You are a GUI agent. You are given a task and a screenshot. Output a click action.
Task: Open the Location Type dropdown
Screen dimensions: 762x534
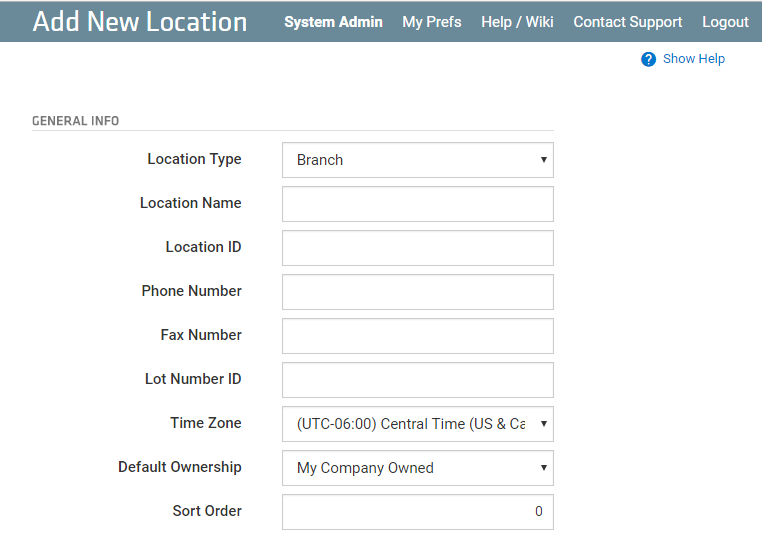(x=417, y=160)
